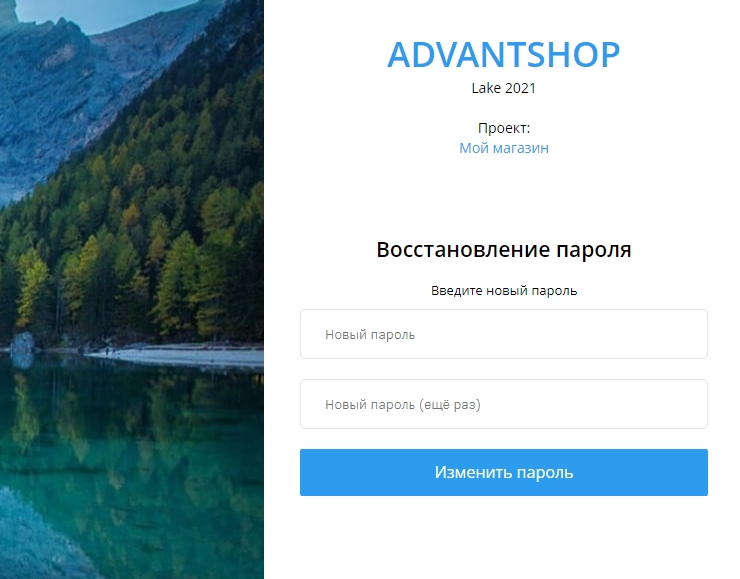Open the Мой магазин project link
This screenshot has width=740, height=579.
(x=504, y=148)
